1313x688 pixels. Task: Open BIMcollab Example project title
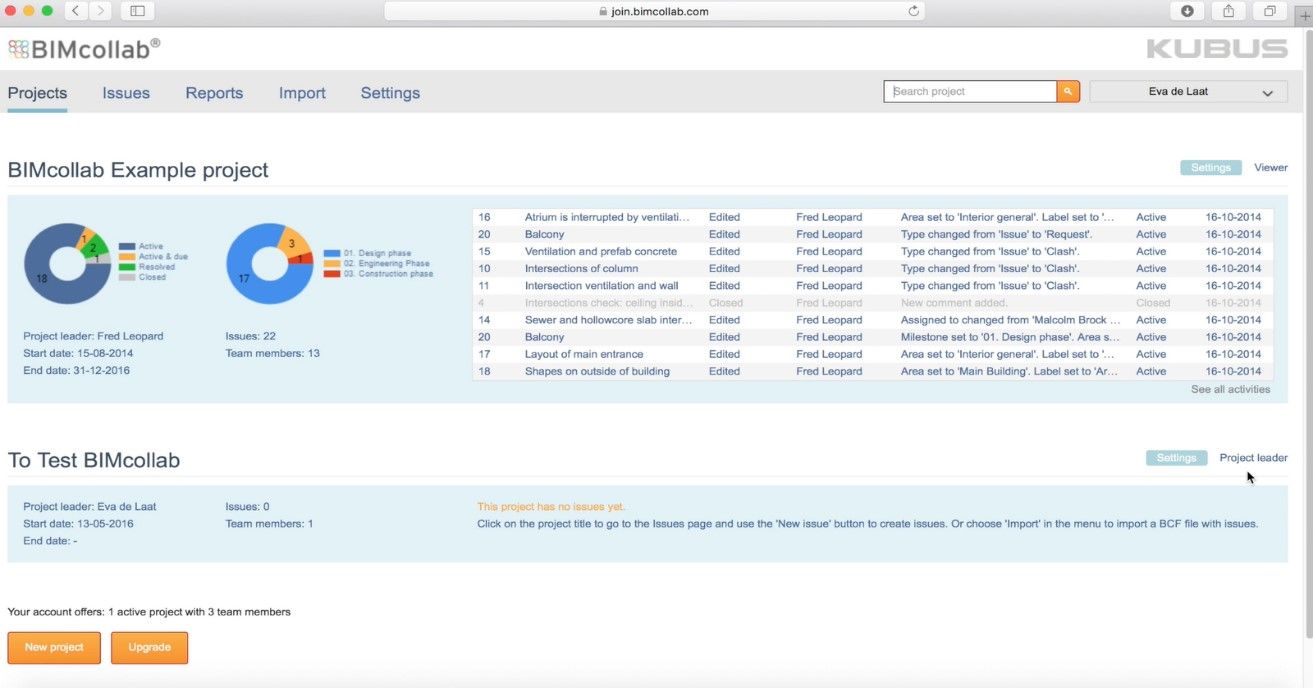138,170
